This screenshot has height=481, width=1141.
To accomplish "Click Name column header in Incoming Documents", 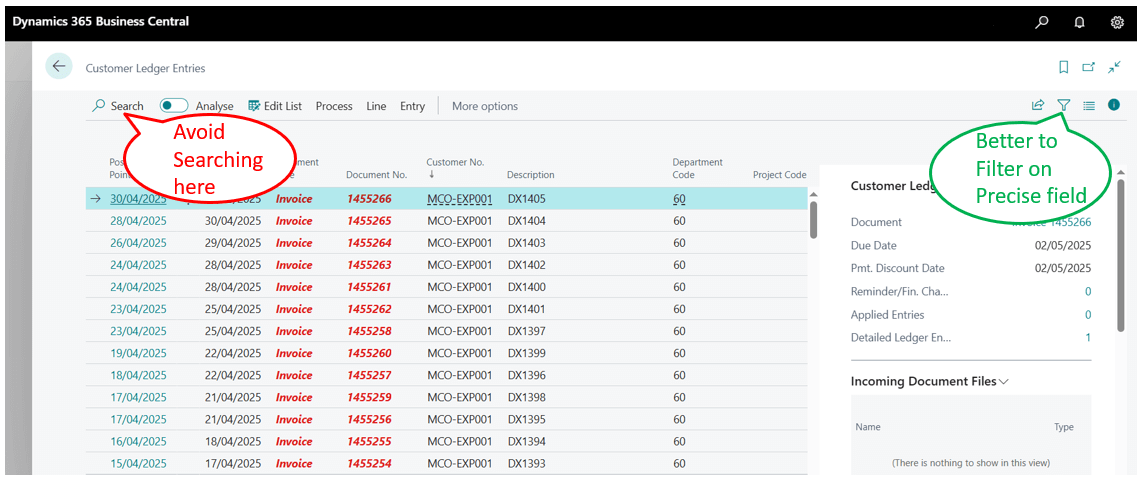I will [867, 427].
